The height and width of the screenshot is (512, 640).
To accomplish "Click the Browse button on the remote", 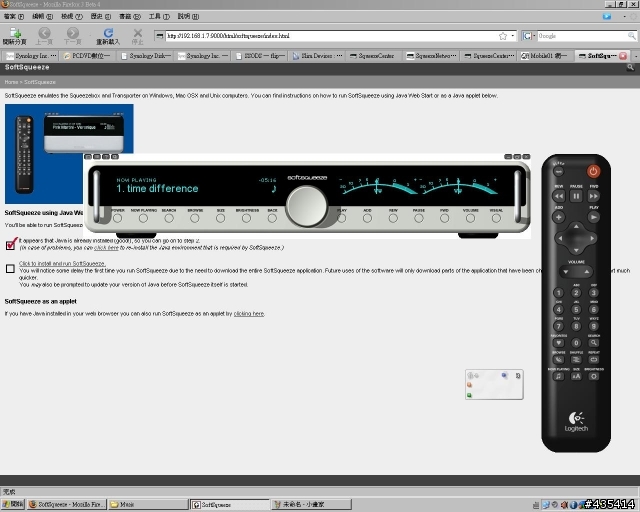I will 558,360.
